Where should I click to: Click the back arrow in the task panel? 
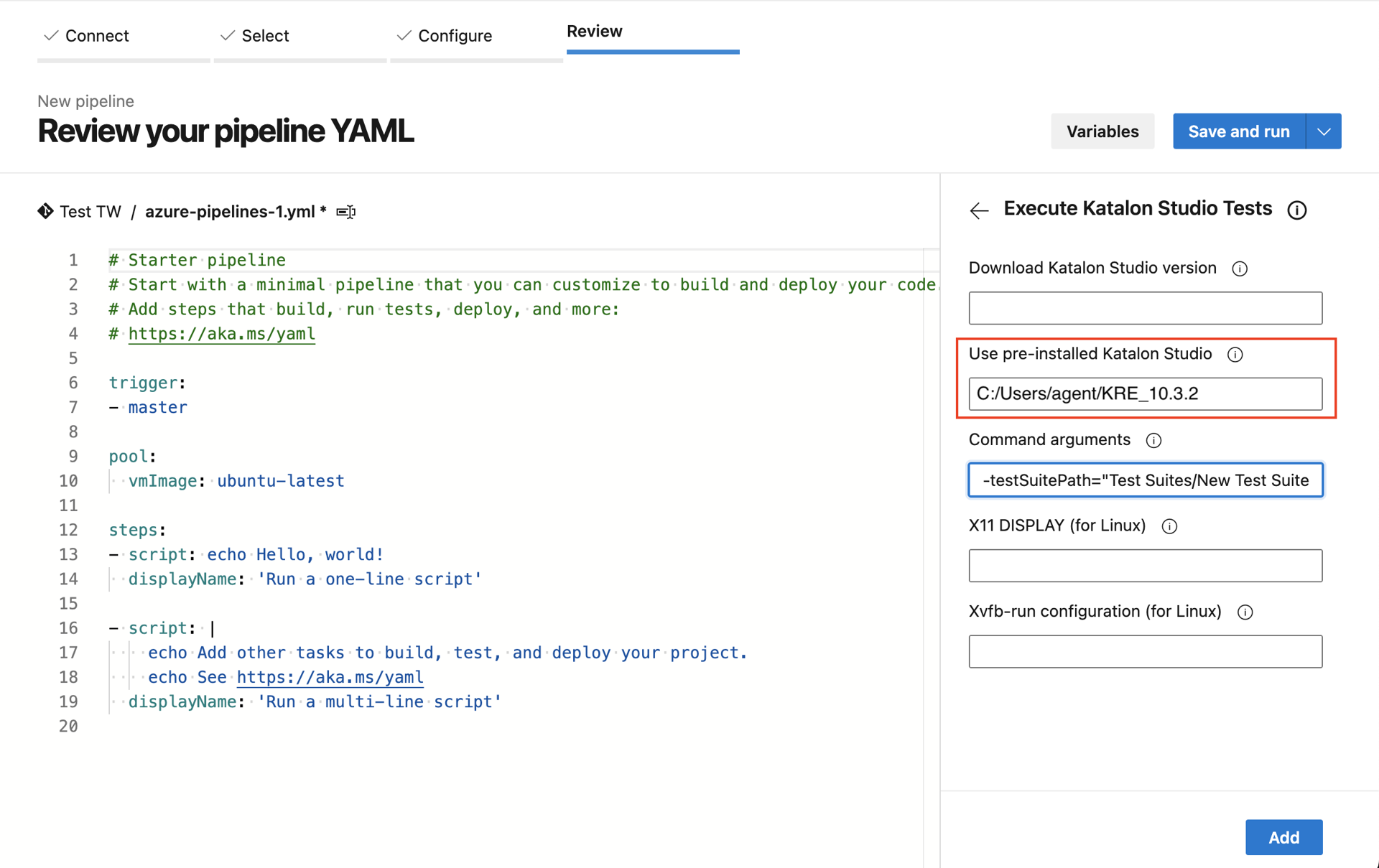(x=978, y=210)
